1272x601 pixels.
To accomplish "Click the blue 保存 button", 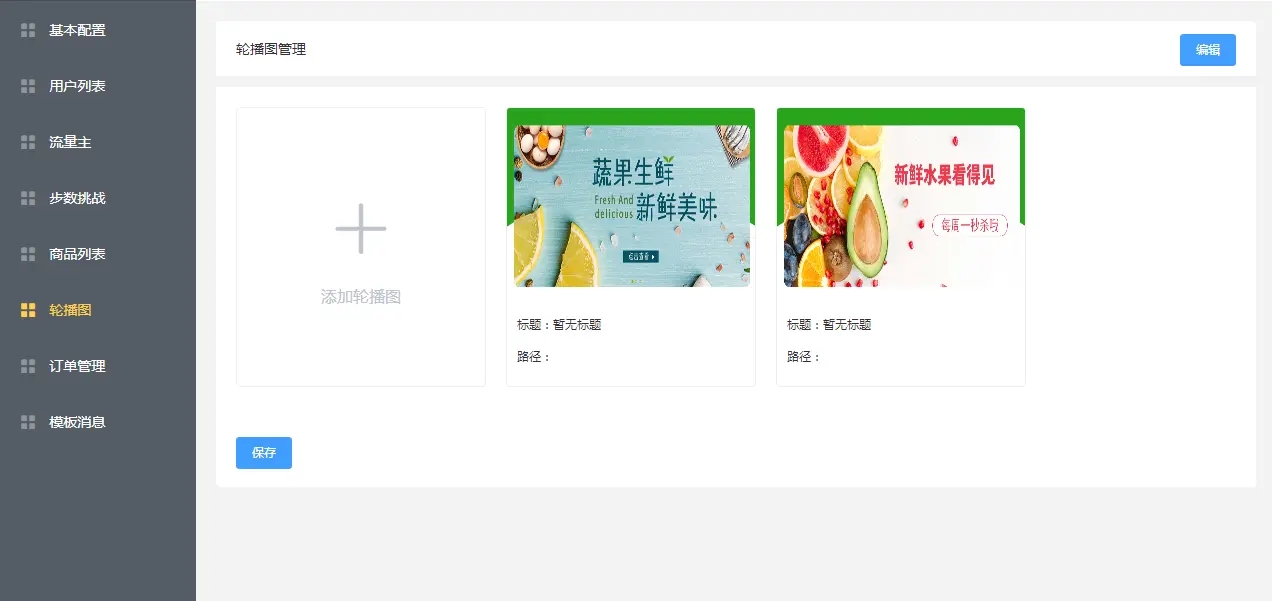I will (x=264, y=453).
